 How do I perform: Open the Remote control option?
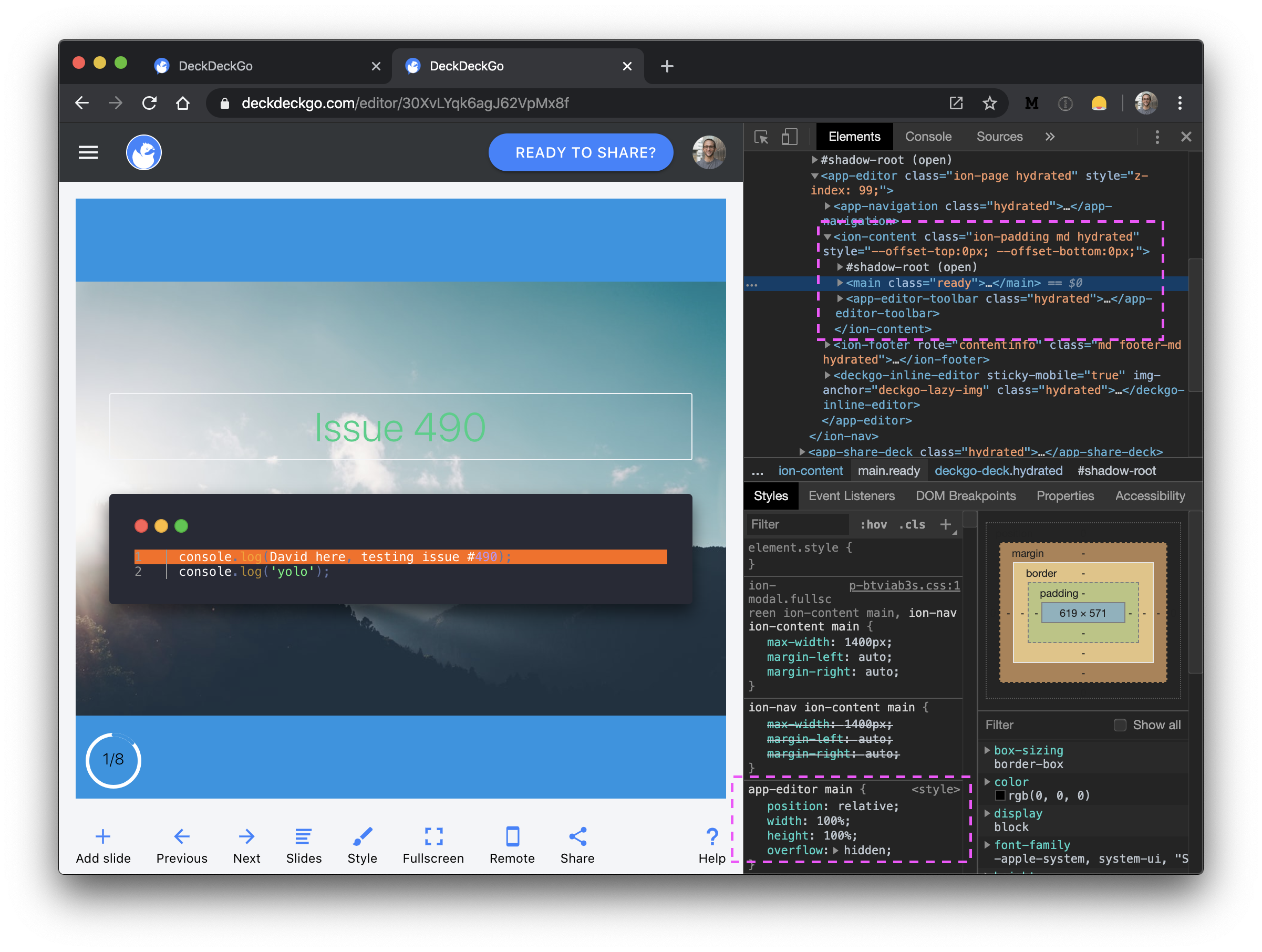512,836
